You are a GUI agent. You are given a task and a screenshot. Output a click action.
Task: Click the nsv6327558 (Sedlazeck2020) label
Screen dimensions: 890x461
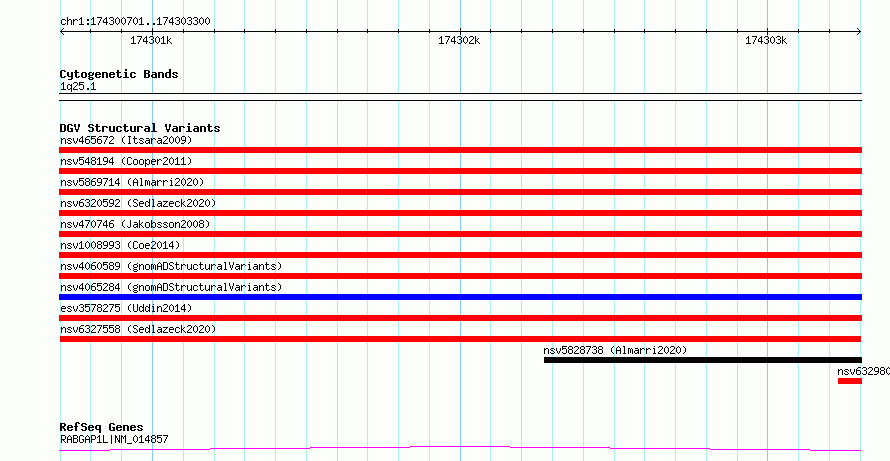pyautogui.click(x=138, y=329)
